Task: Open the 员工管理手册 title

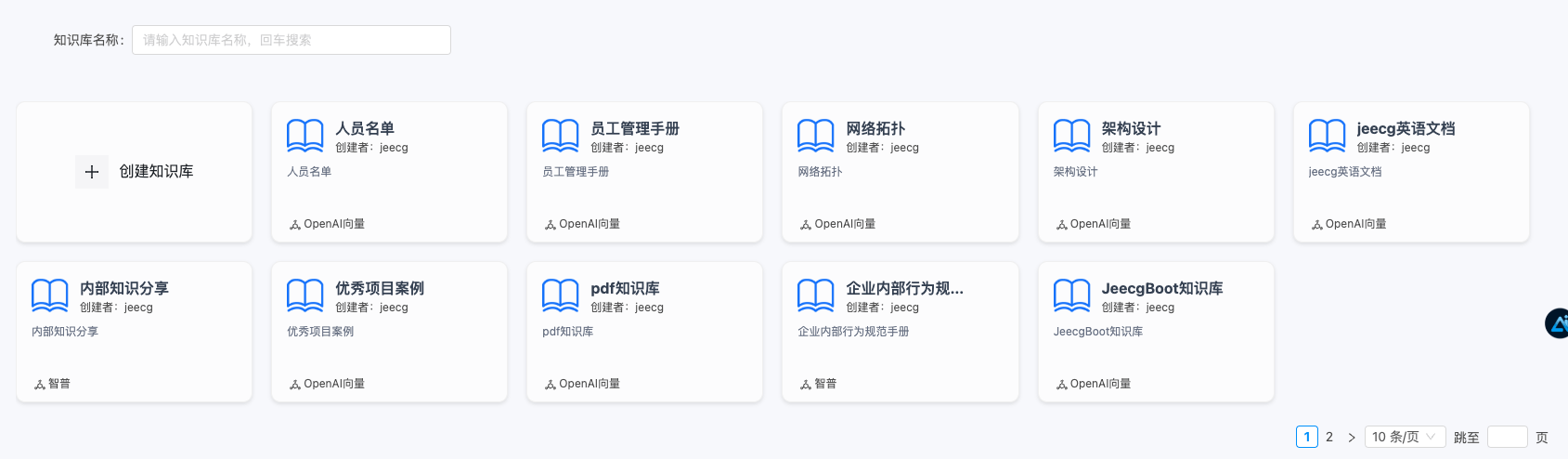Action: tap(635, 128)
